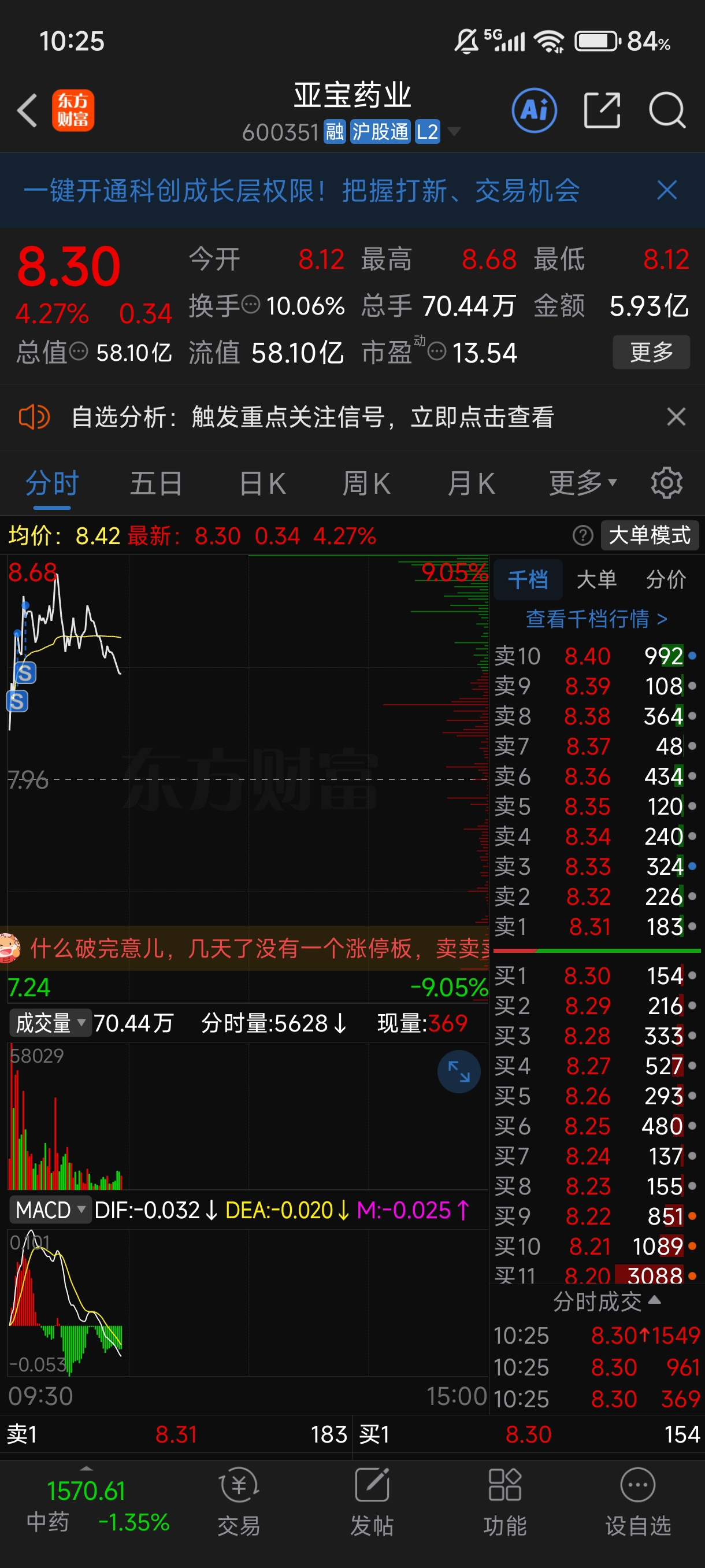Switch to the 分时 tab
Image resolution: width=705 pixels, height=1568 pixels.
53,483
